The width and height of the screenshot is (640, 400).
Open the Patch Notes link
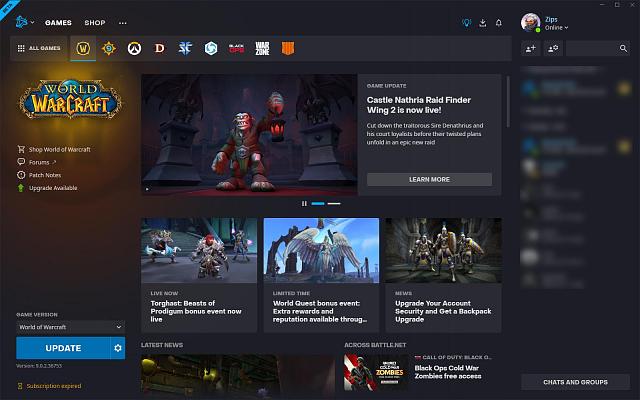[x=39, y=175]
